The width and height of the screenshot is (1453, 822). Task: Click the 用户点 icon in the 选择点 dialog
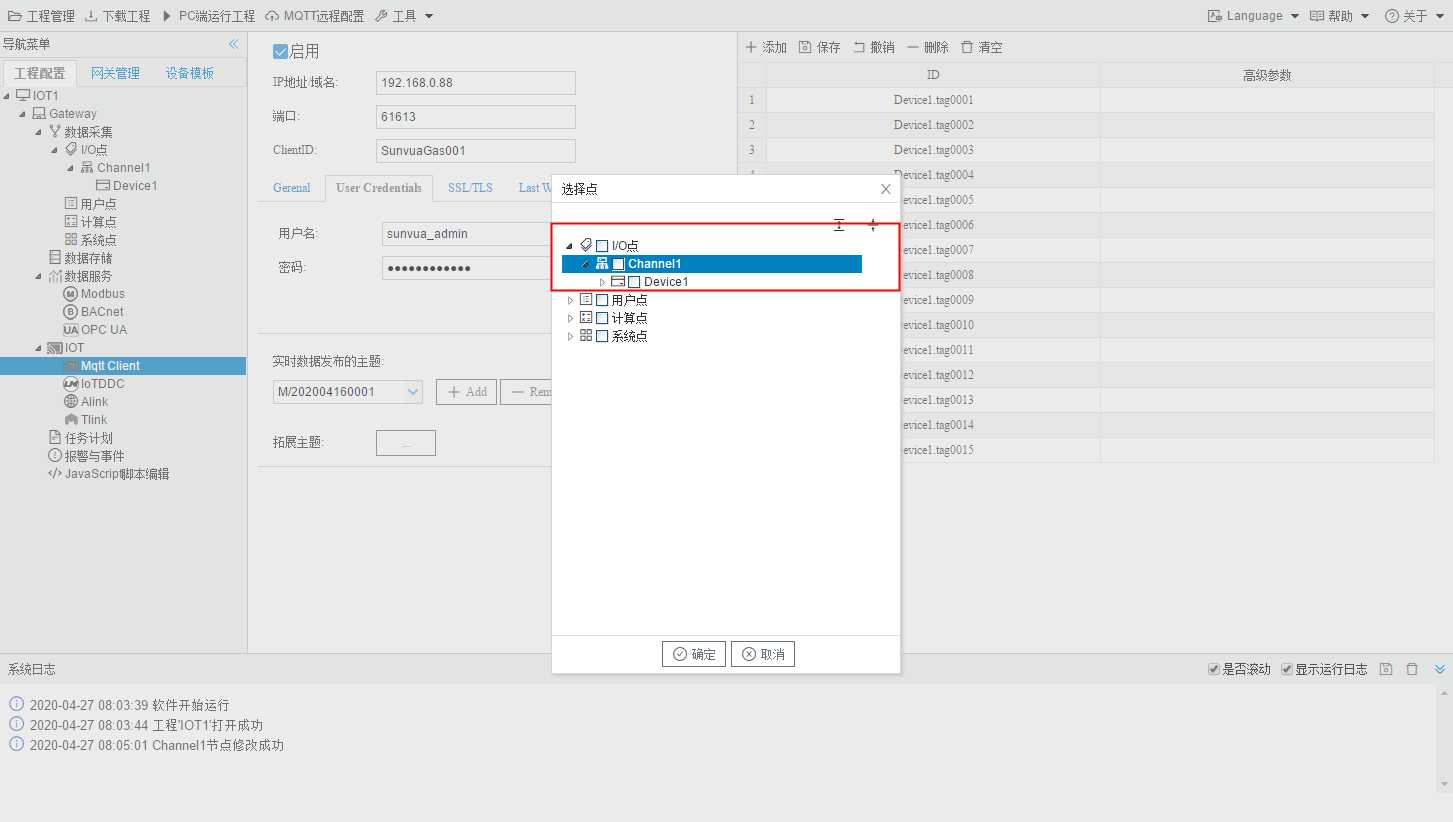586,300
